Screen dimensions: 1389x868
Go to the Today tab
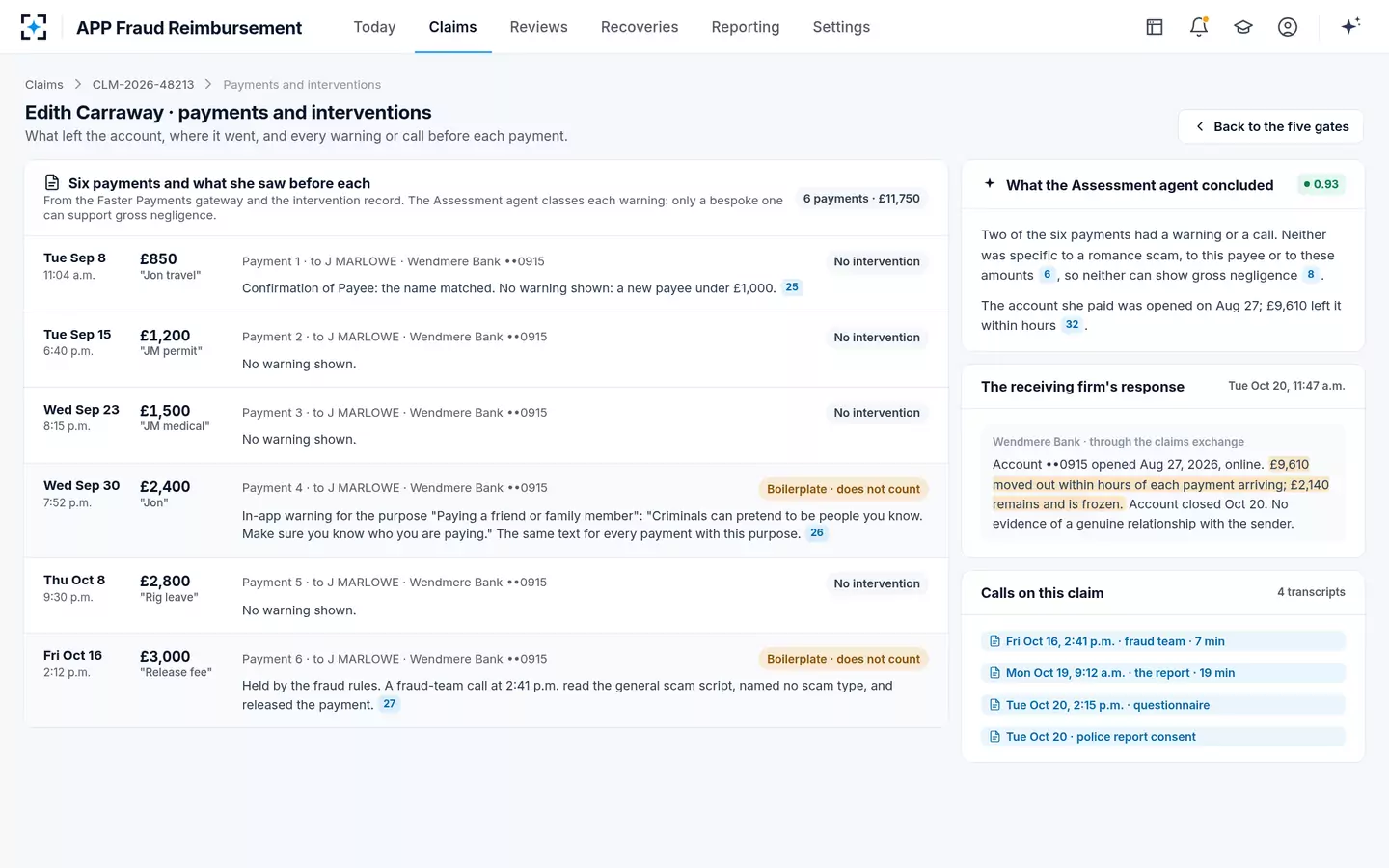374,27
